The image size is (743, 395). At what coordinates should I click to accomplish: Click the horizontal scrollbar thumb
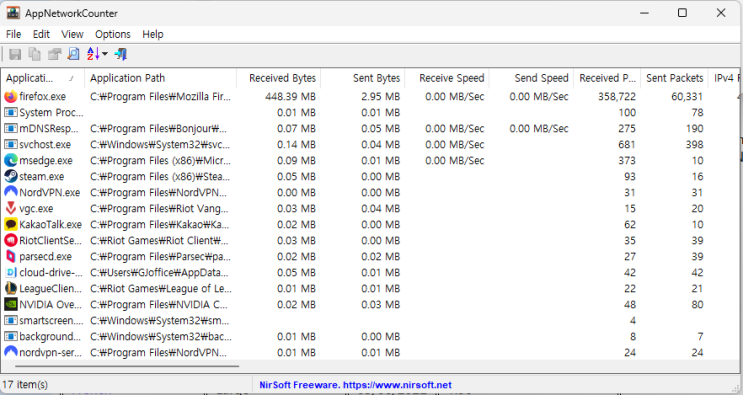tap(127, 366)
